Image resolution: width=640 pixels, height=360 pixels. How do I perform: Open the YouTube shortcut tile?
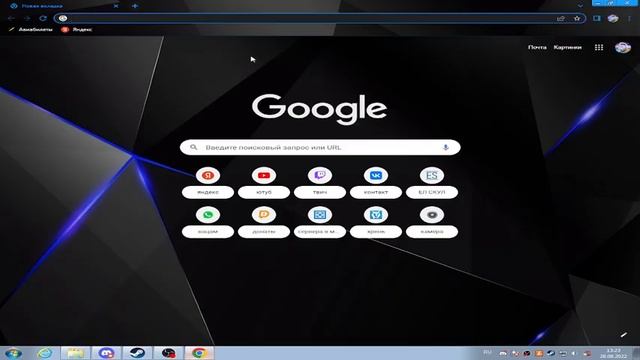pyautogui.click(x=264, y=183)
